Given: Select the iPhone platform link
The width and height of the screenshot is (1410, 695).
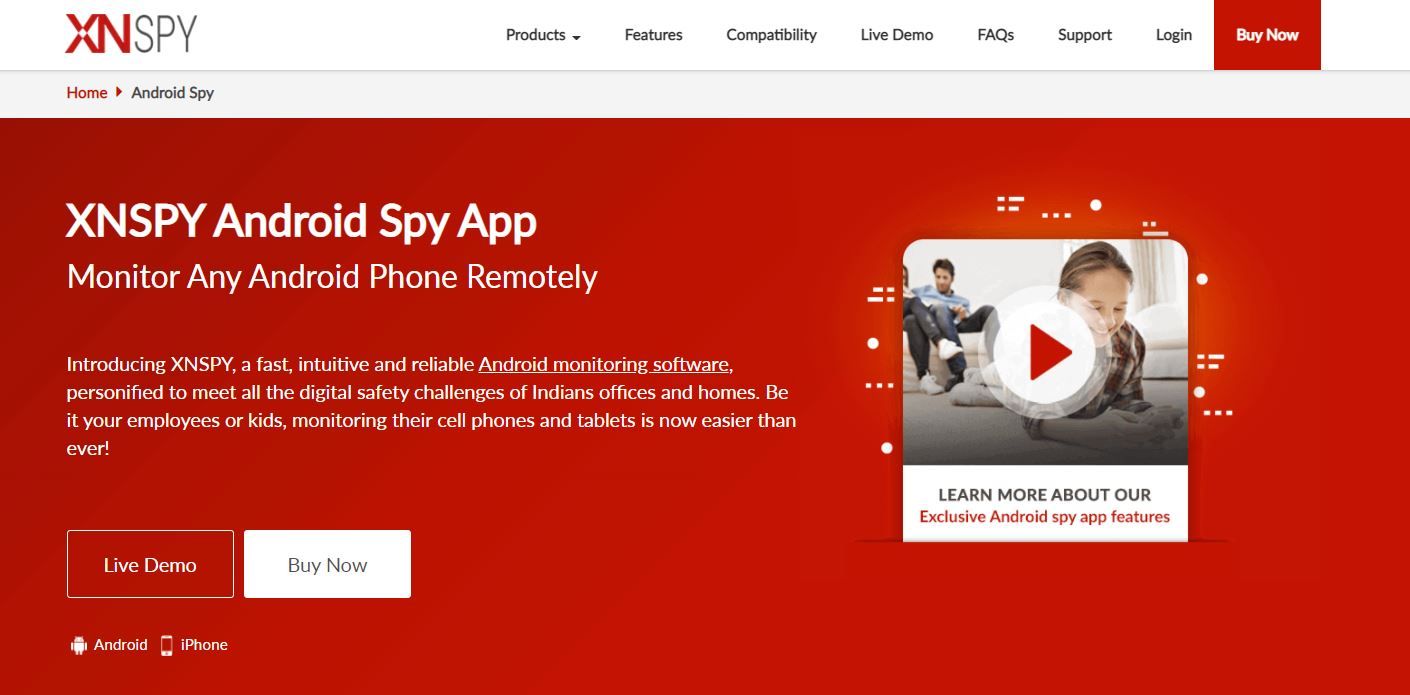Looking at the screenshot, I should point(194,645).
